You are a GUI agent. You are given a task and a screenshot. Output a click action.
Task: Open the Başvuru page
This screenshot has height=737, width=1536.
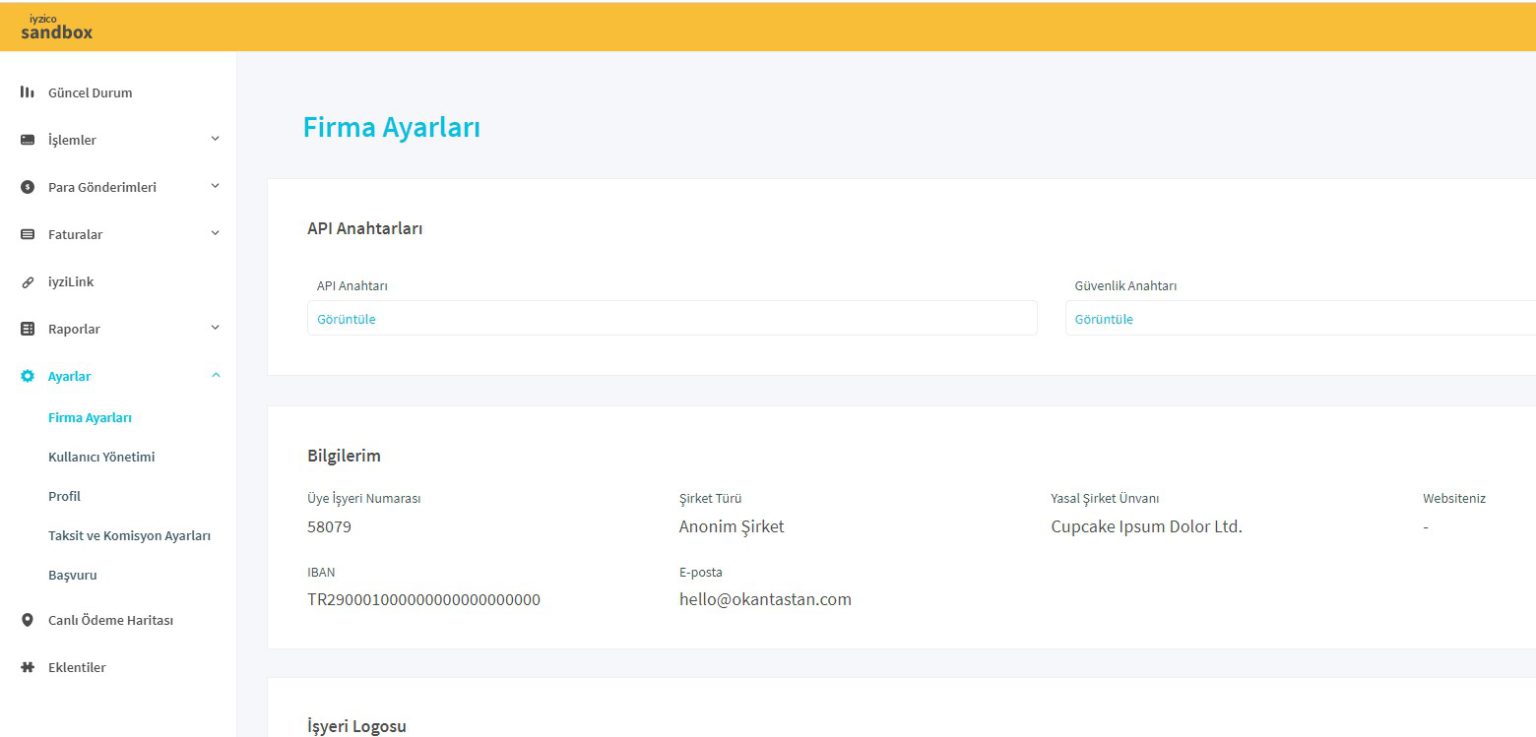click(x=70, y=575)
